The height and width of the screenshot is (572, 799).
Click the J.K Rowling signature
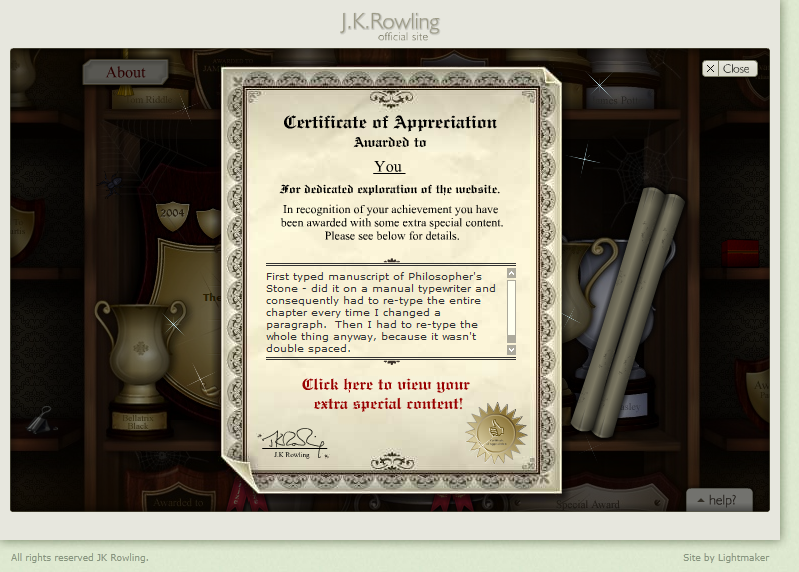(294, 443)
